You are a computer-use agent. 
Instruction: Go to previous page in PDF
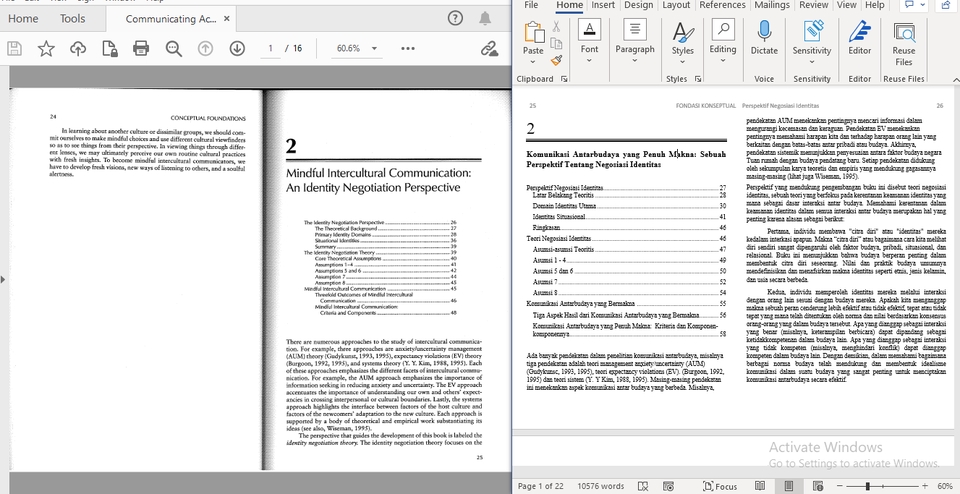click(205, 48)
